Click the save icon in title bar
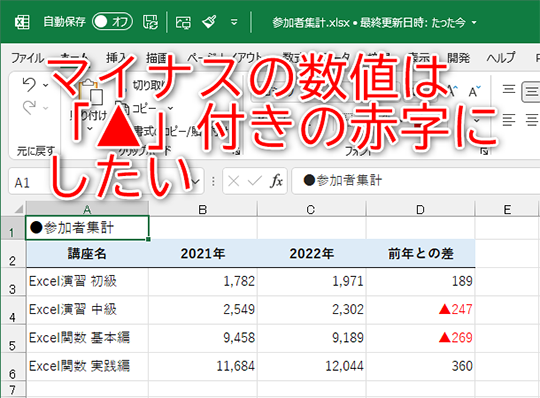 tap(150, 22)
